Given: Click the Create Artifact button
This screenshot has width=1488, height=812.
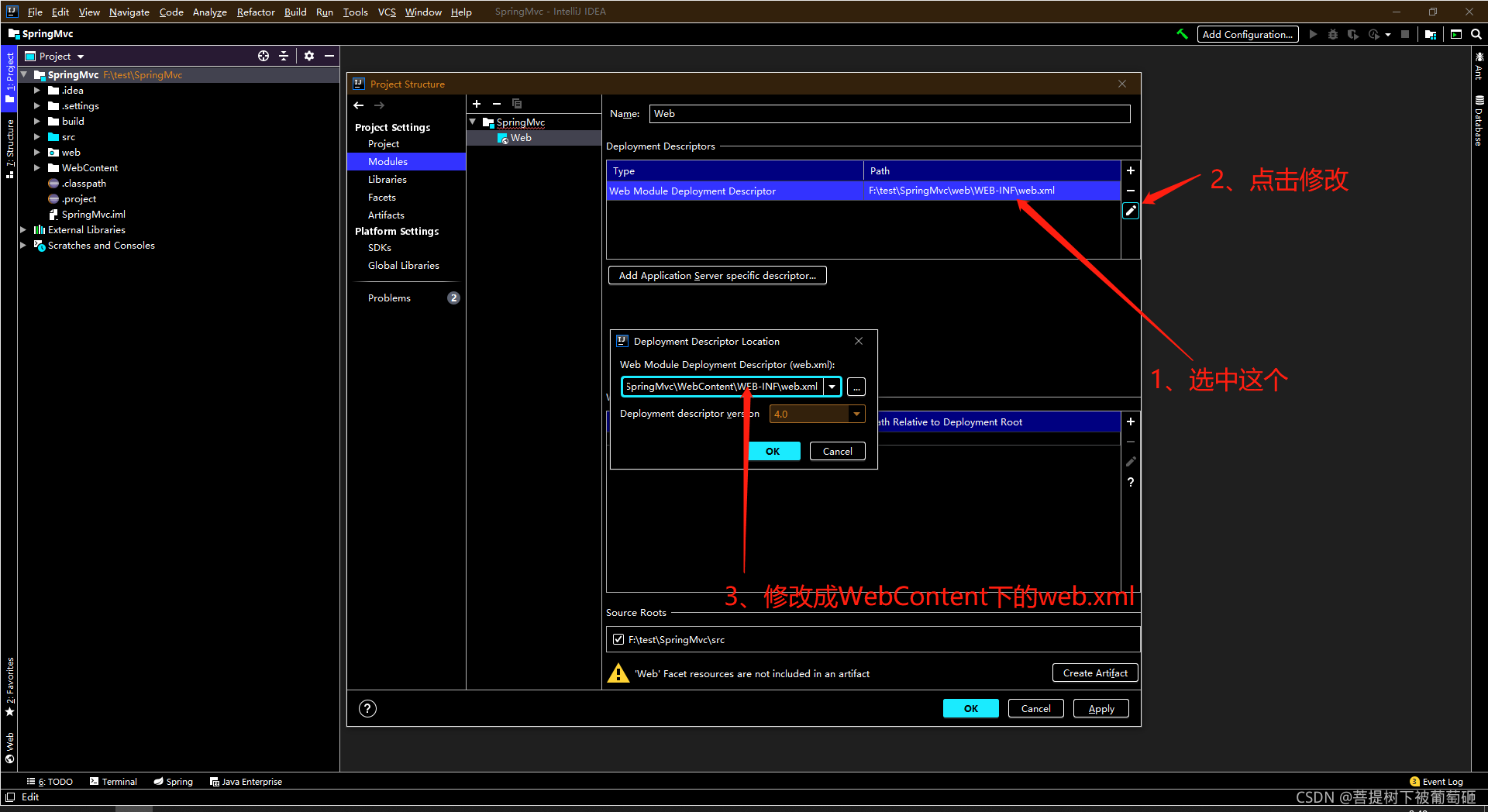Looking at the screenshot, I should tap(1094, 673).
